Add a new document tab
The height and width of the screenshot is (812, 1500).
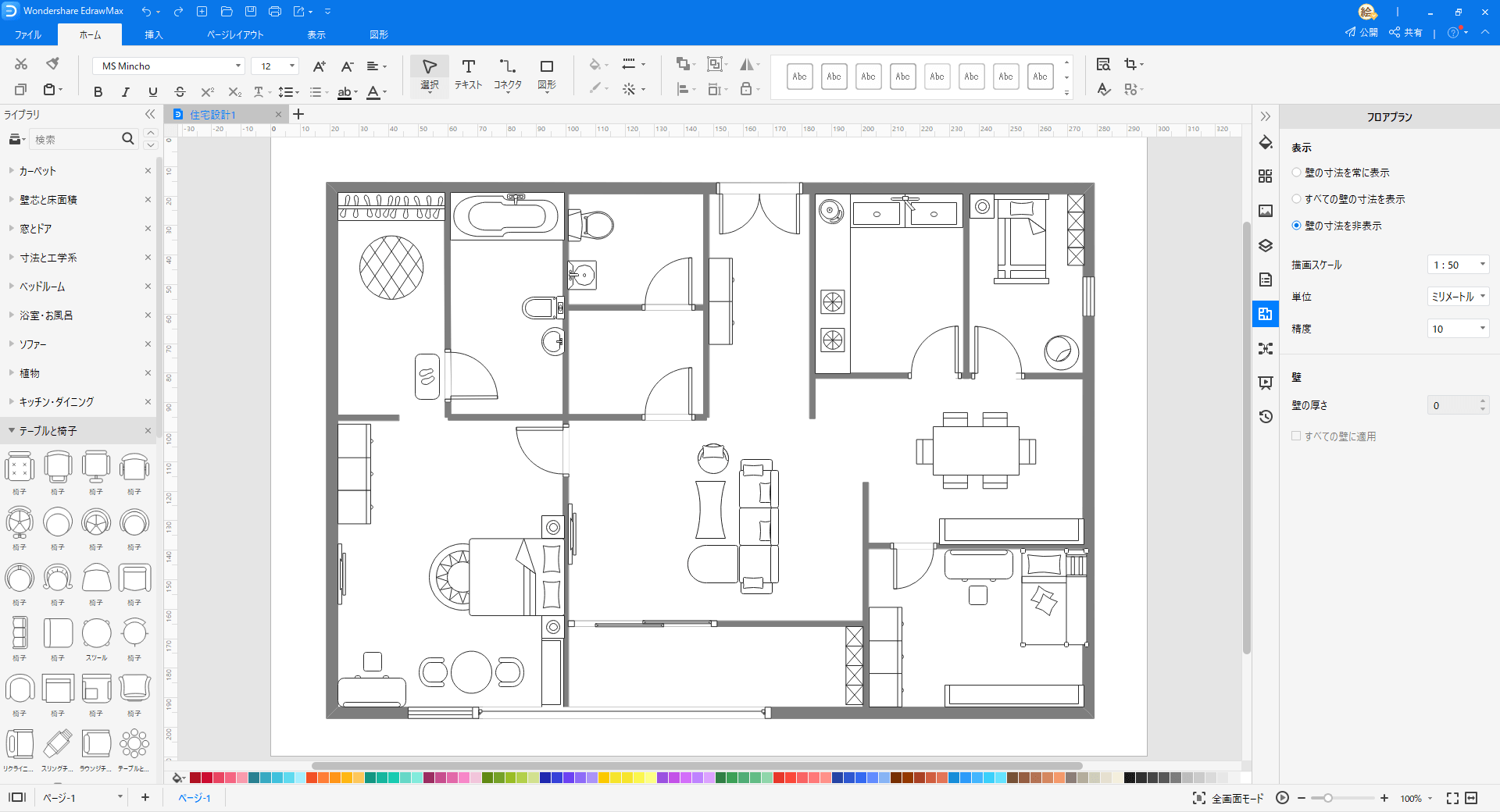click(x=298, y=115)
